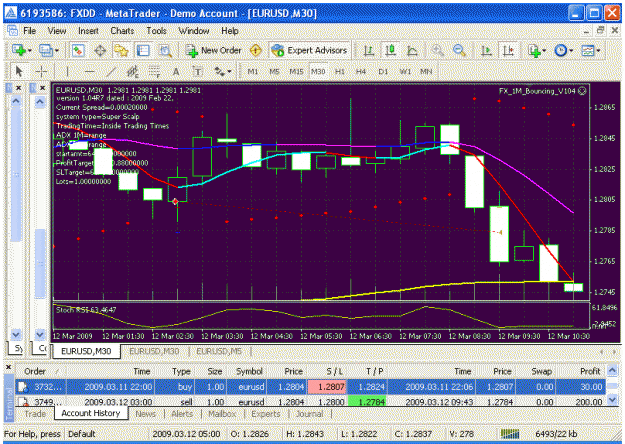Select the buy order row 3732

pos(310,387)
